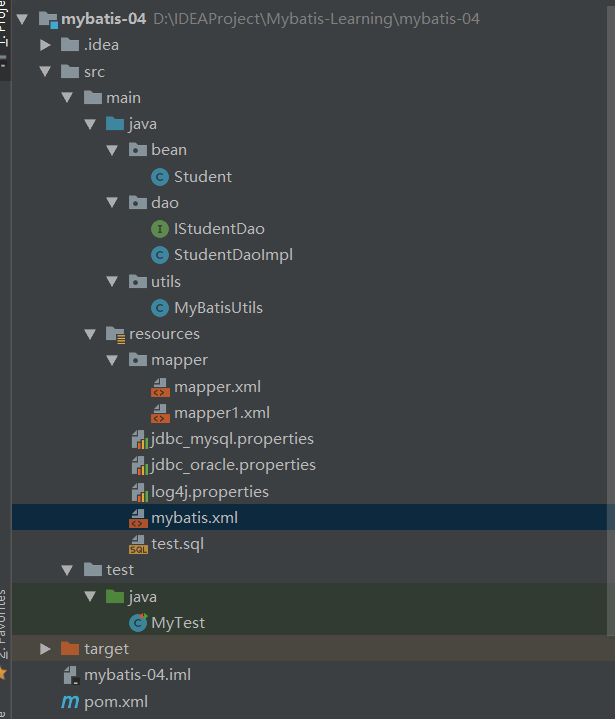The image size is (615, 719).
Task: Collapse the test folder arrow
Action: pyautogui.click(x=67, y=570)
